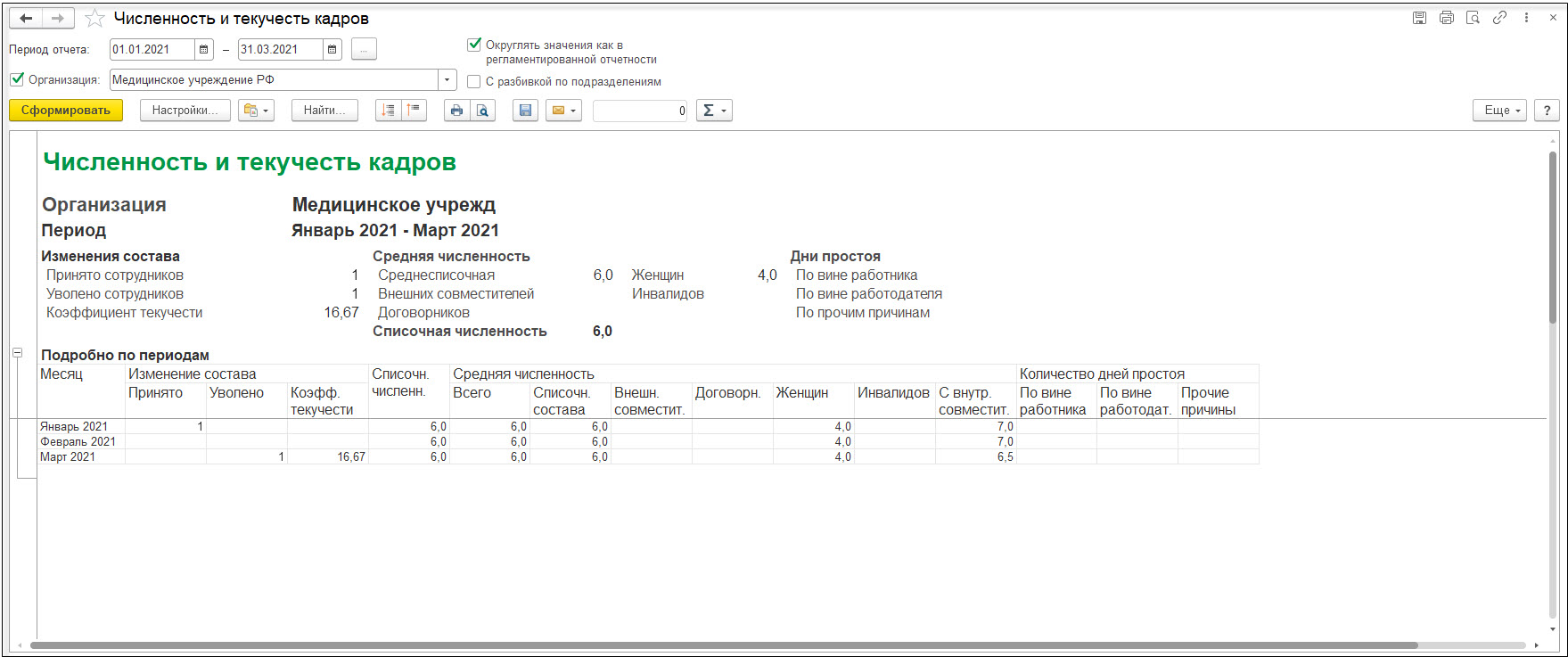Open the sigma sum functions dropdown
The image size is (1568, 657).
[x=714, y=111]
